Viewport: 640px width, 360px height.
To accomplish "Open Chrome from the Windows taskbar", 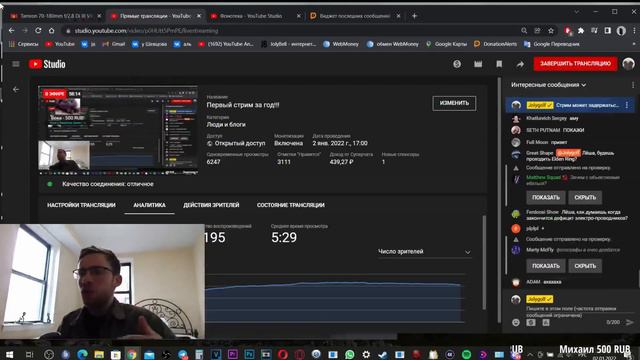I will tap(132, 354).
